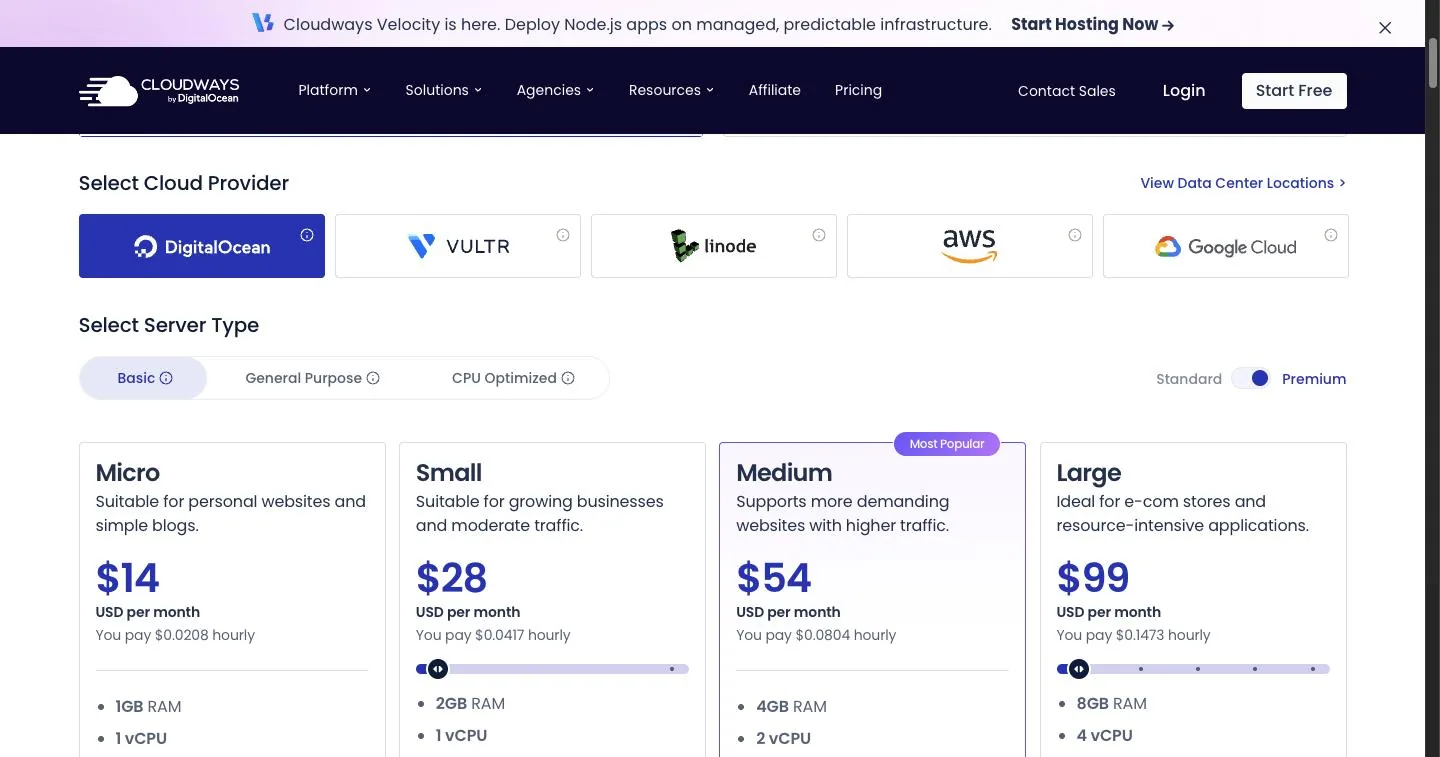
Task: Expand the Solutions menu
Action: coord(443,90)
